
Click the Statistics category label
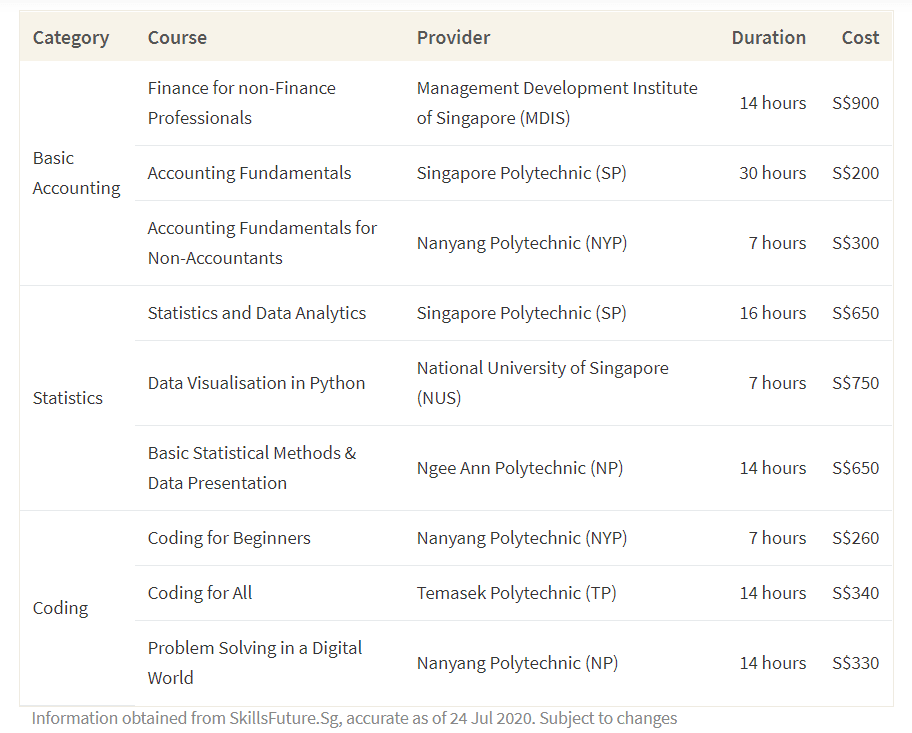point(67,397)
